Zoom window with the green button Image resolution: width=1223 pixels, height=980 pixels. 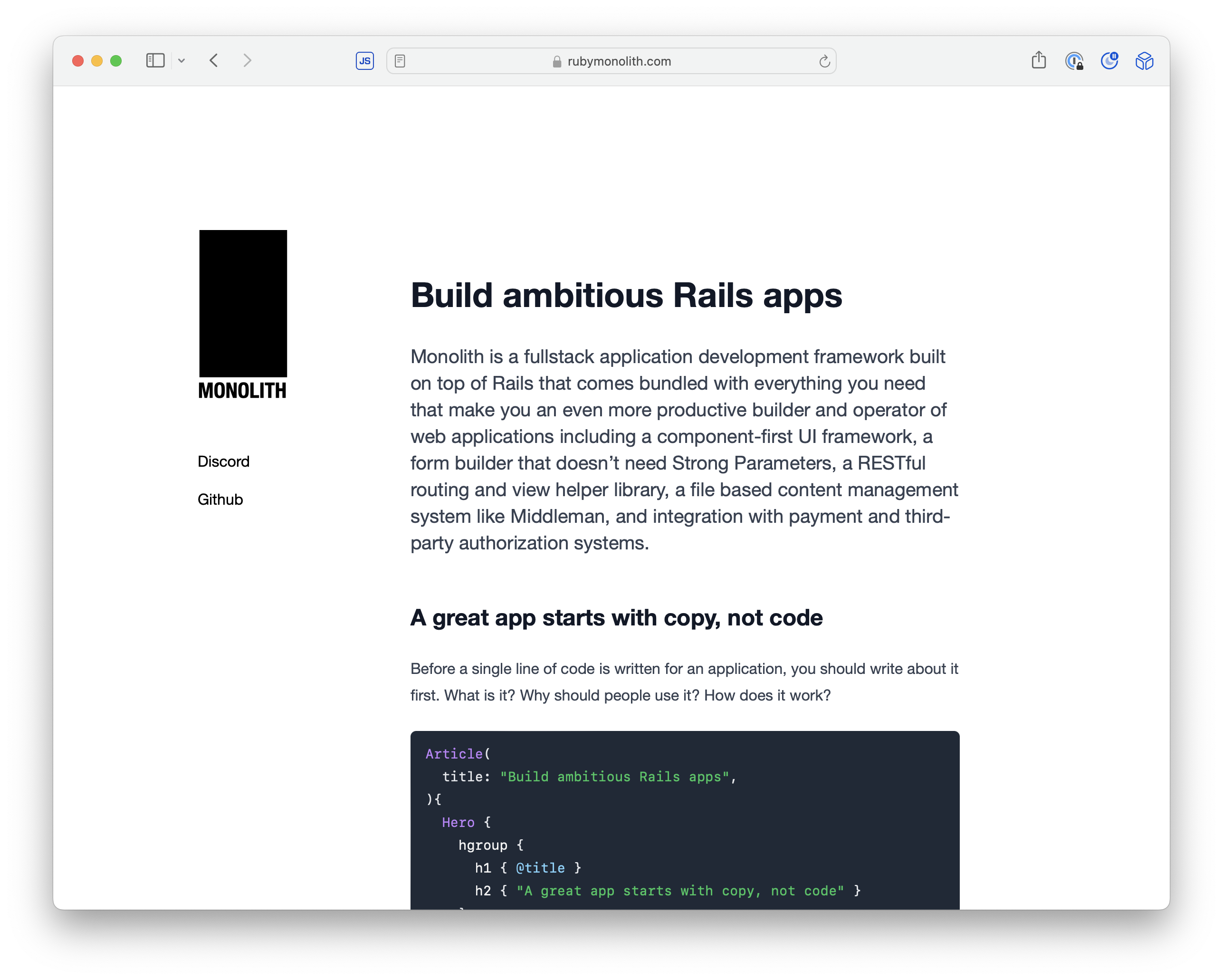[x=116, y=61]
